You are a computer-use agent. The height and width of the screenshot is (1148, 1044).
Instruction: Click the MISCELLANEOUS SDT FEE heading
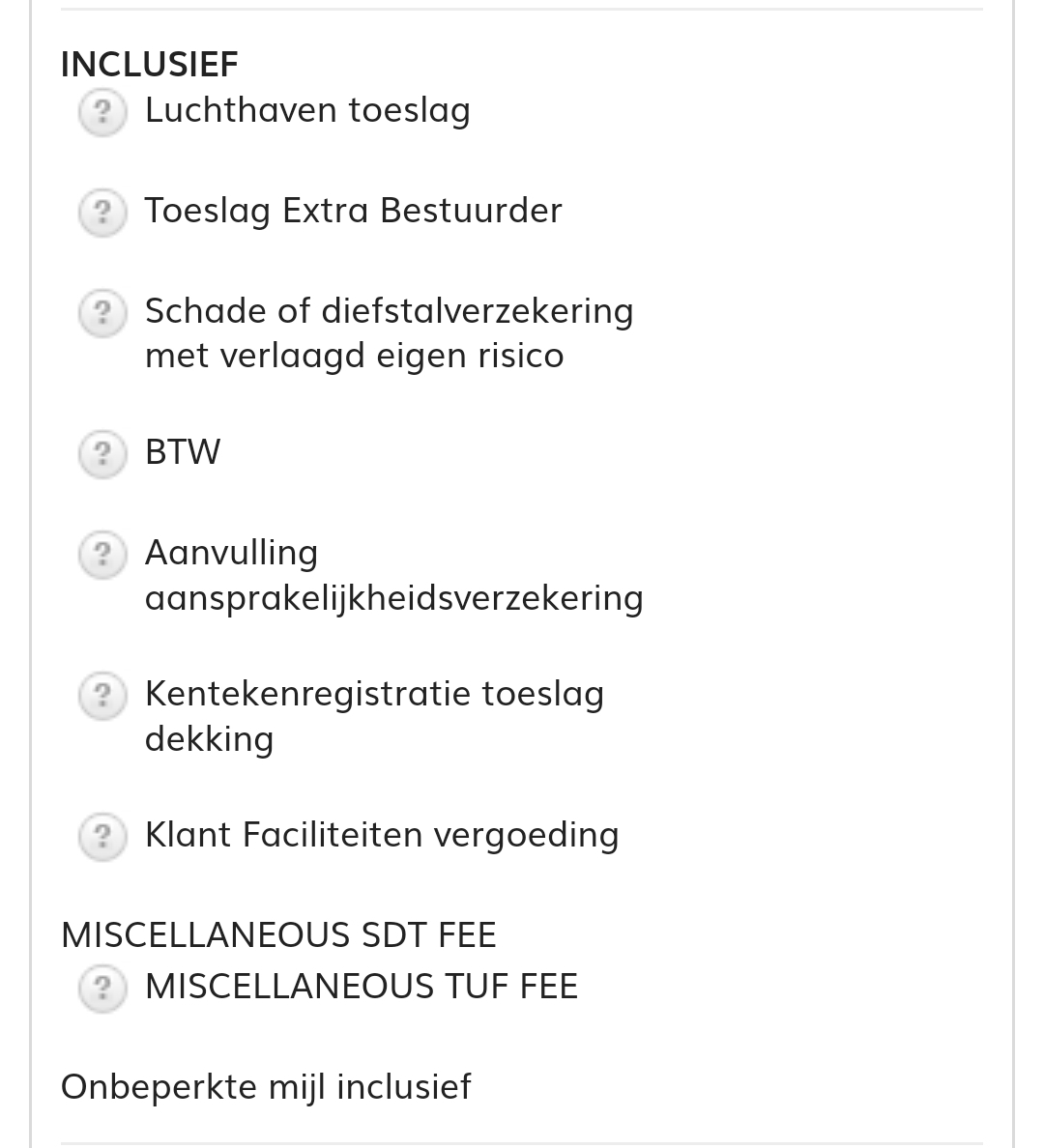(x=278, y=935)
